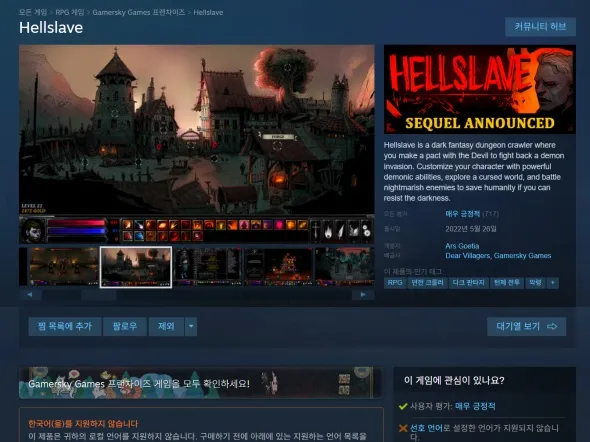Click the RPG 게임 breadcrumb link
Viewport: 590px width, 442px height.
click(x=70, y=12)
